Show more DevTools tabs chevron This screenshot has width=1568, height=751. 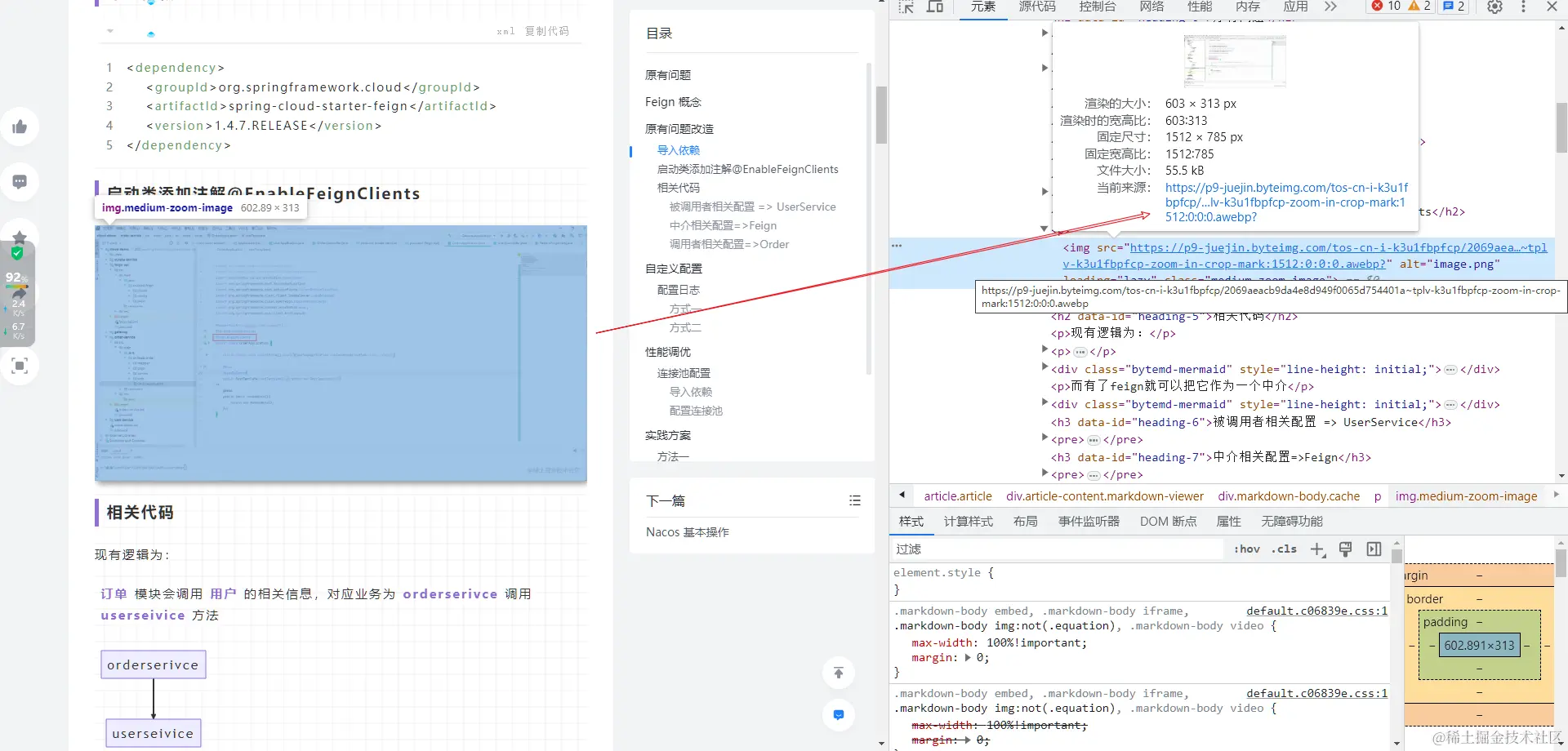point(1331,7)
